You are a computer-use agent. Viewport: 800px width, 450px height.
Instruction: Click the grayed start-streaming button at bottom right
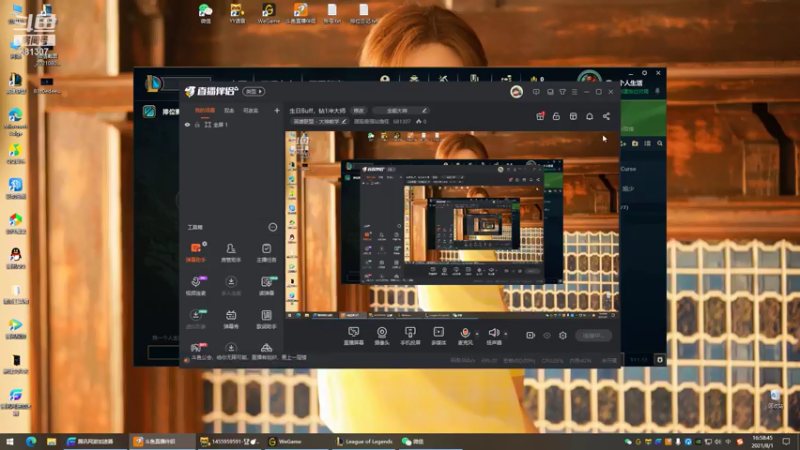click(593, 335)
